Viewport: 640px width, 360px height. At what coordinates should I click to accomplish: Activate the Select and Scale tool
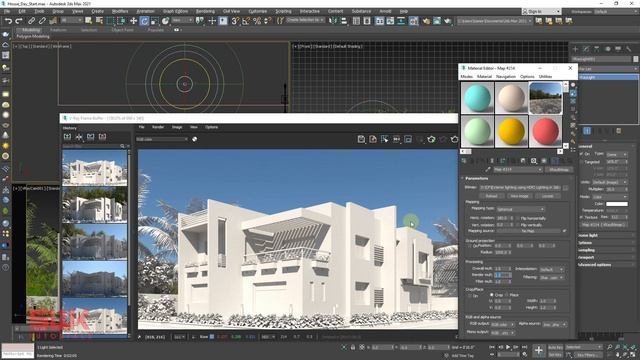click(x=155, y=21)
